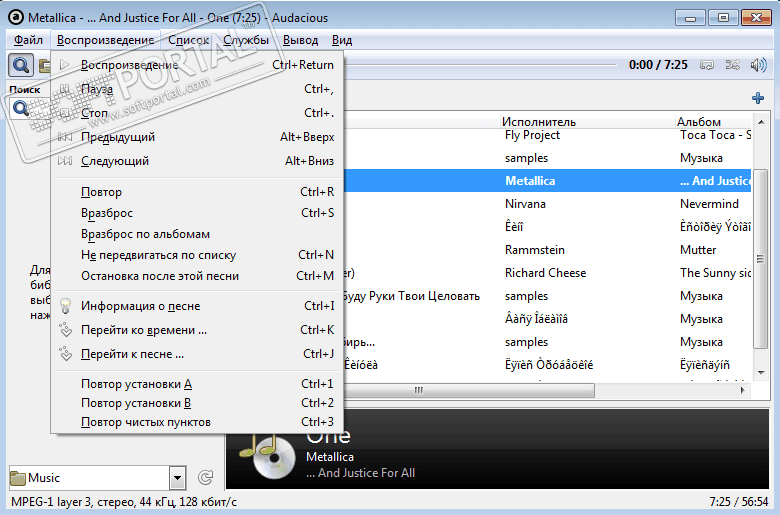780x515 pixels.
Task: Click the Information about song lightbulb icon
Action: 66,306
